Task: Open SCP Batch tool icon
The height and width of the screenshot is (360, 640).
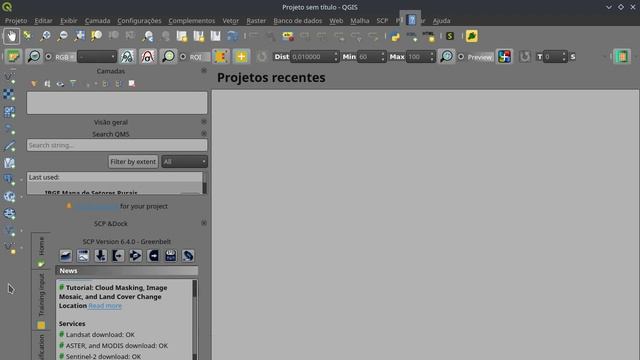Action: coord(171,256)
